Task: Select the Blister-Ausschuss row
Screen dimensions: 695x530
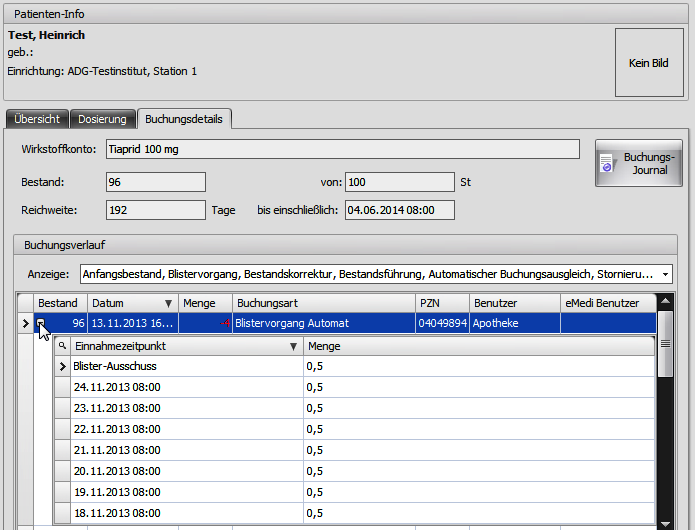Action: click(355, 366)
